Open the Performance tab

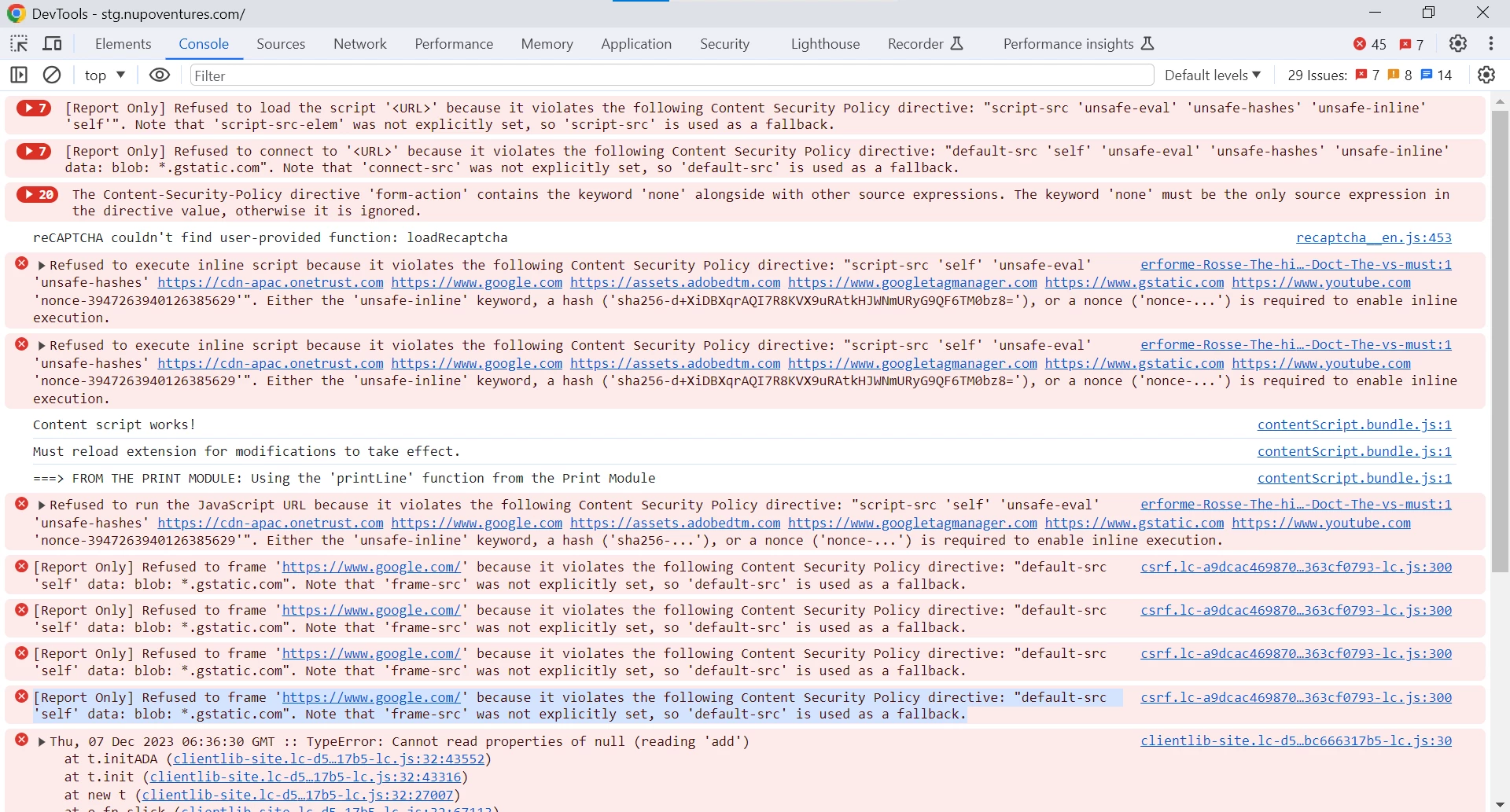coord(454,44)
